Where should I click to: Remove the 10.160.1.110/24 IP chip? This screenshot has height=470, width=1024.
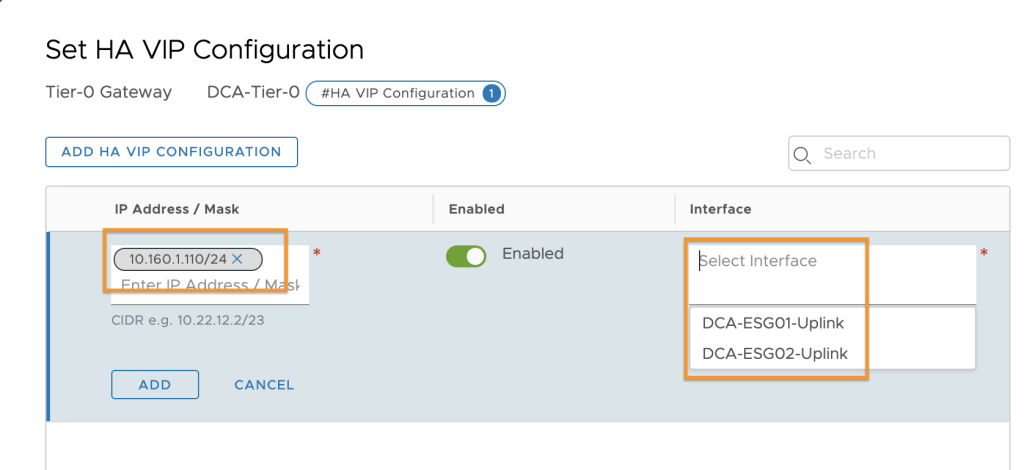(237, 259)
